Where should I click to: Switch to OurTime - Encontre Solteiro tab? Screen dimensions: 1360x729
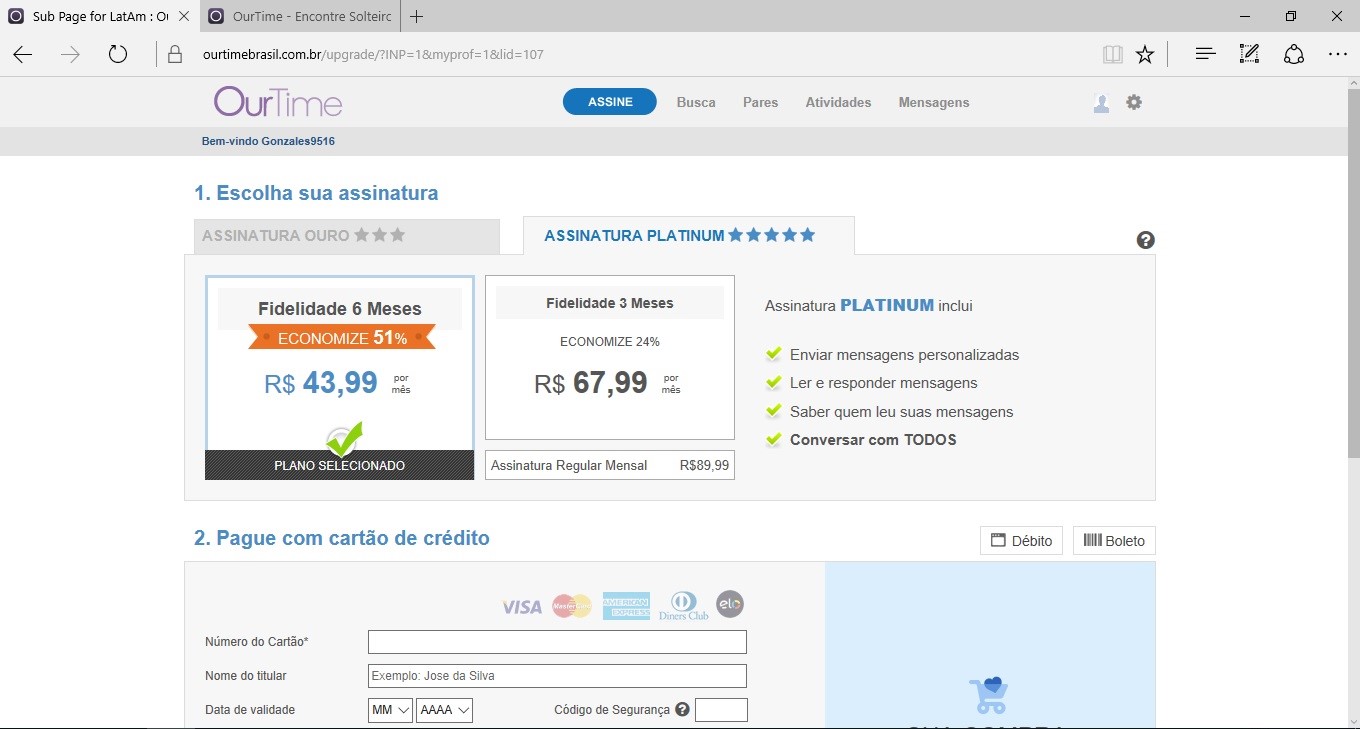(300, 16)
